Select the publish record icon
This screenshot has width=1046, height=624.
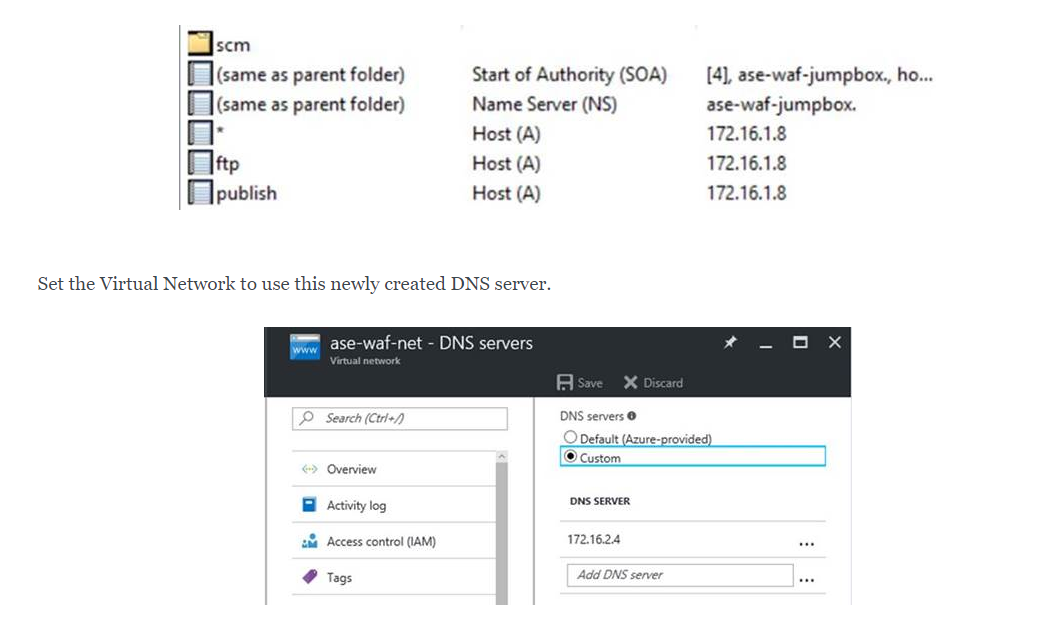(199, 192)
